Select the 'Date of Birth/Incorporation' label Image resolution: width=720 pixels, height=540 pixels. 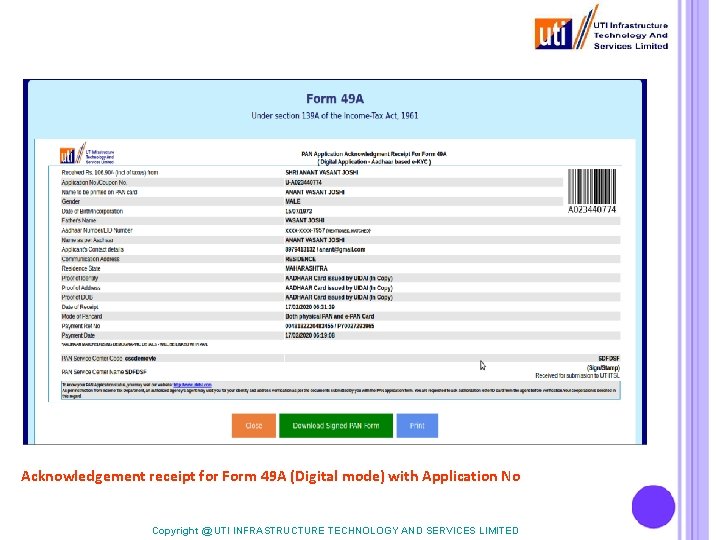click(92, 211)
